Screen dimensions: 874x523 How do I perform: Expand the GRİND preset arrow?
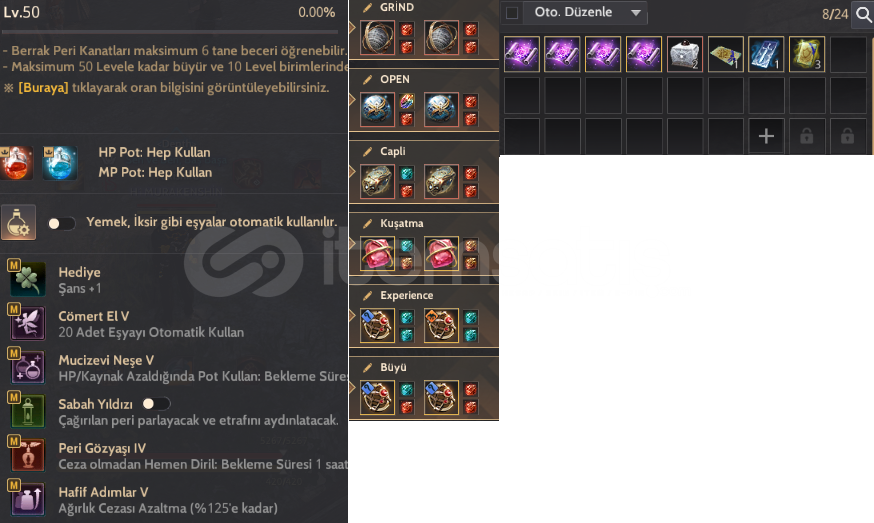[x=352, y=27]
